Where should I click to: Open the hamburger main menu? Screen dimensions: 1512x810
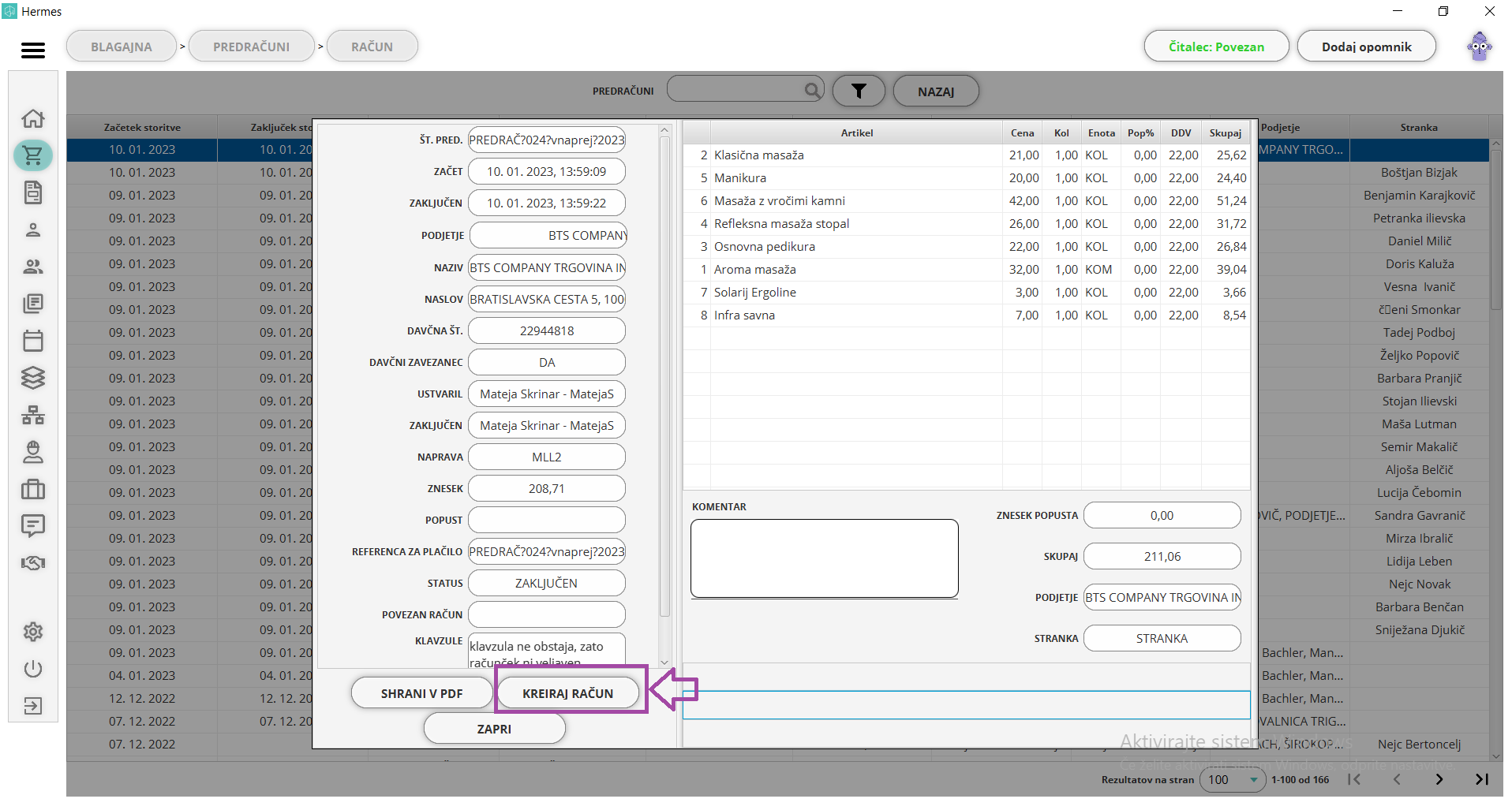(32, 50)
